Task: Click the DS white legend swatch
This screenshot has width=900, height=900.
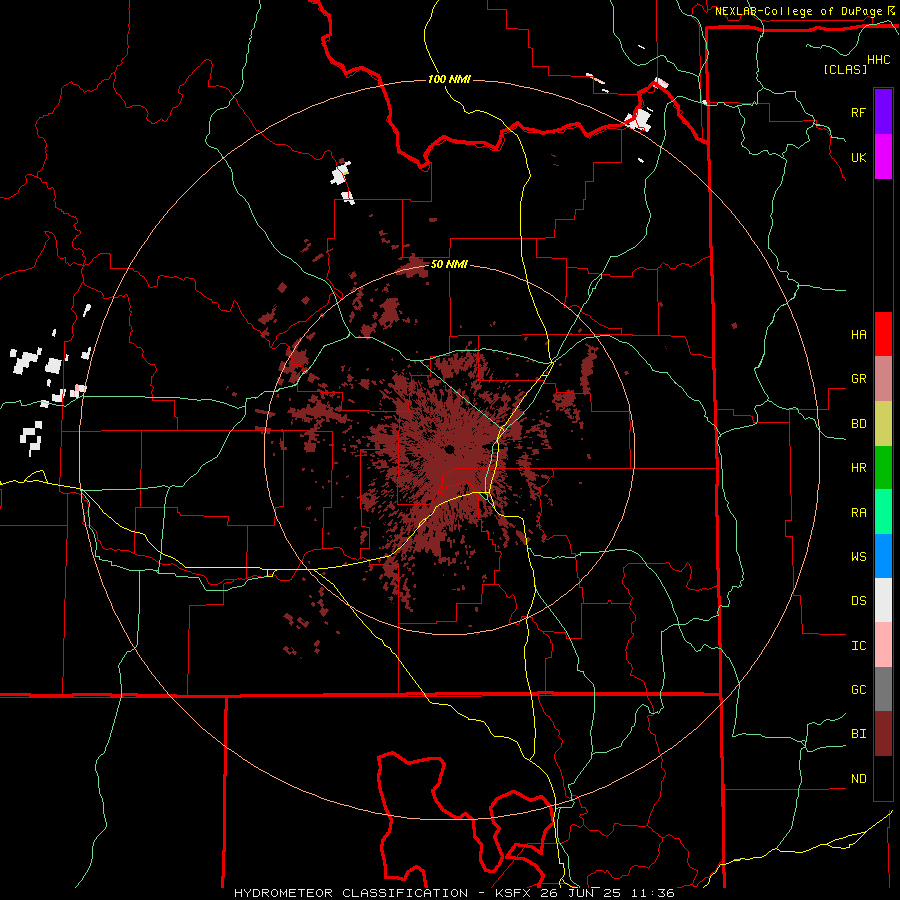Action: [x=883, y=600]
